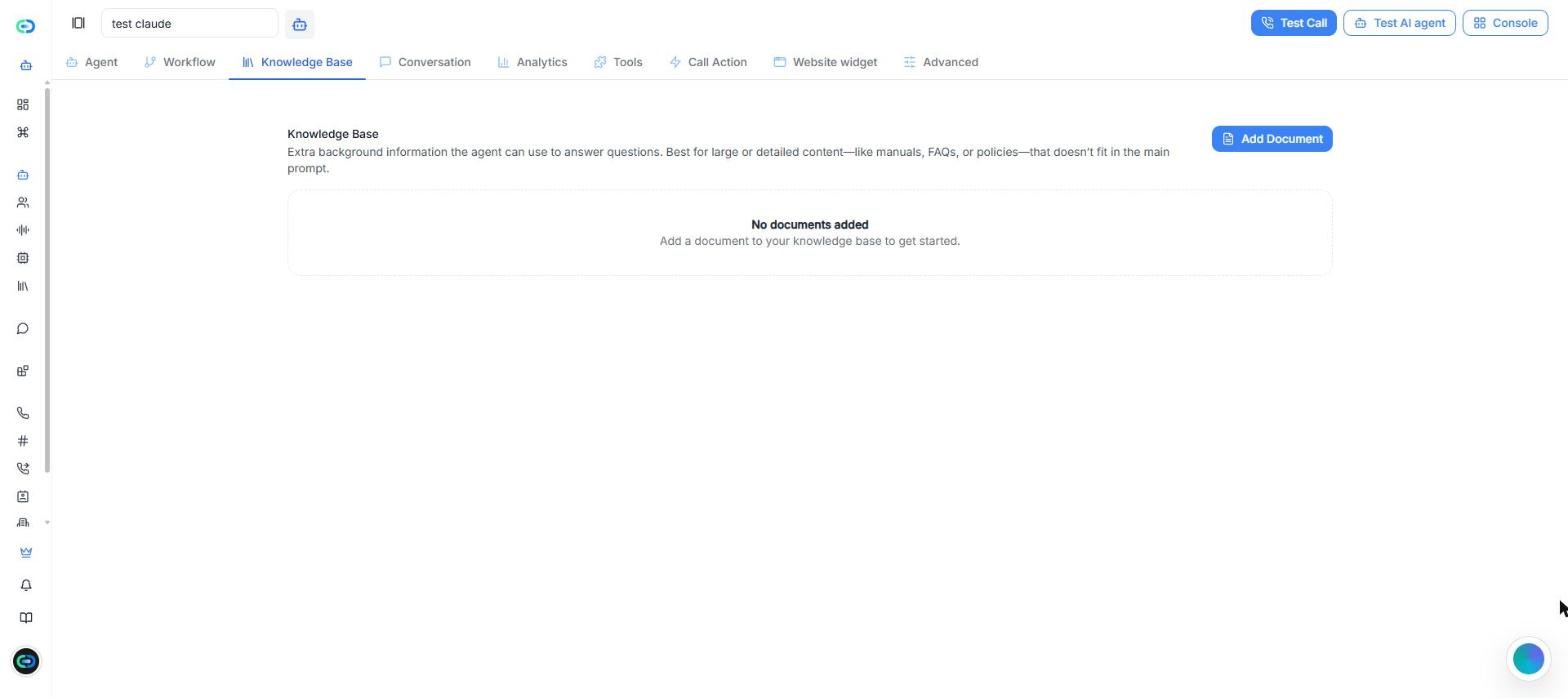Click the app logo in the sidebar's top corner
The height and width of the screenshot is (698, 1568).
[x=26, y=26]
